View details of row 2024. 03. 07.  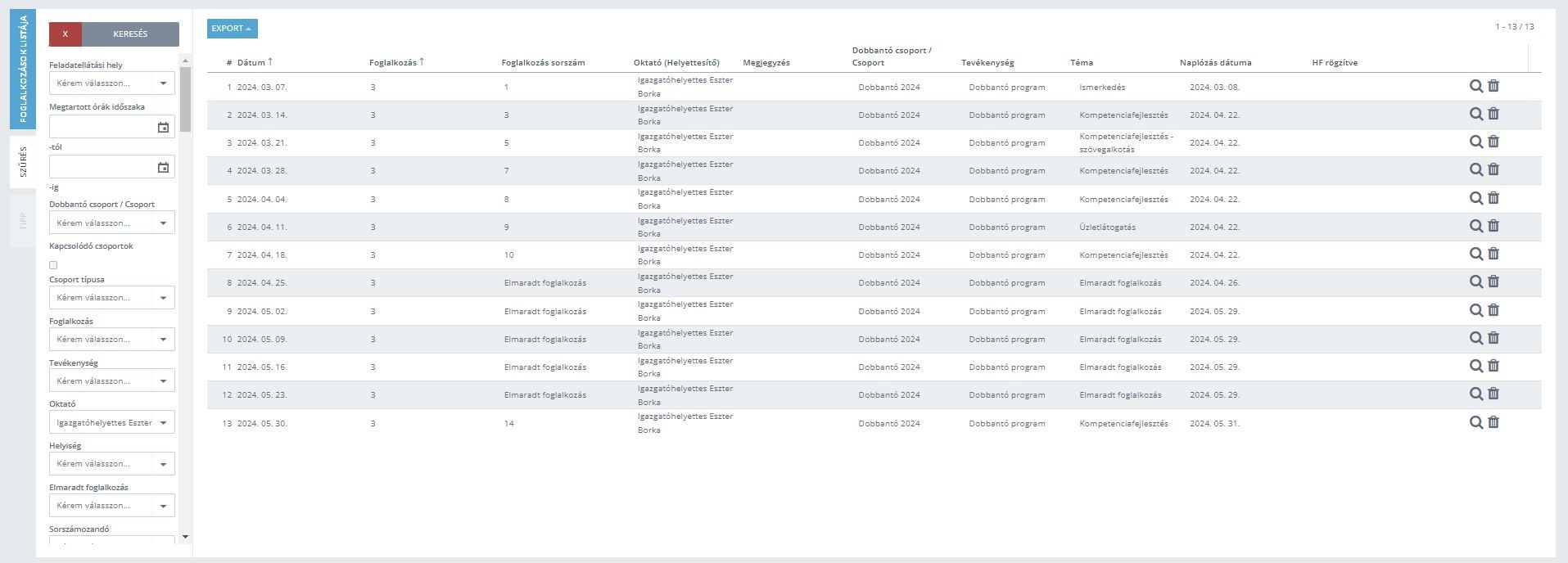[1476, 86]
